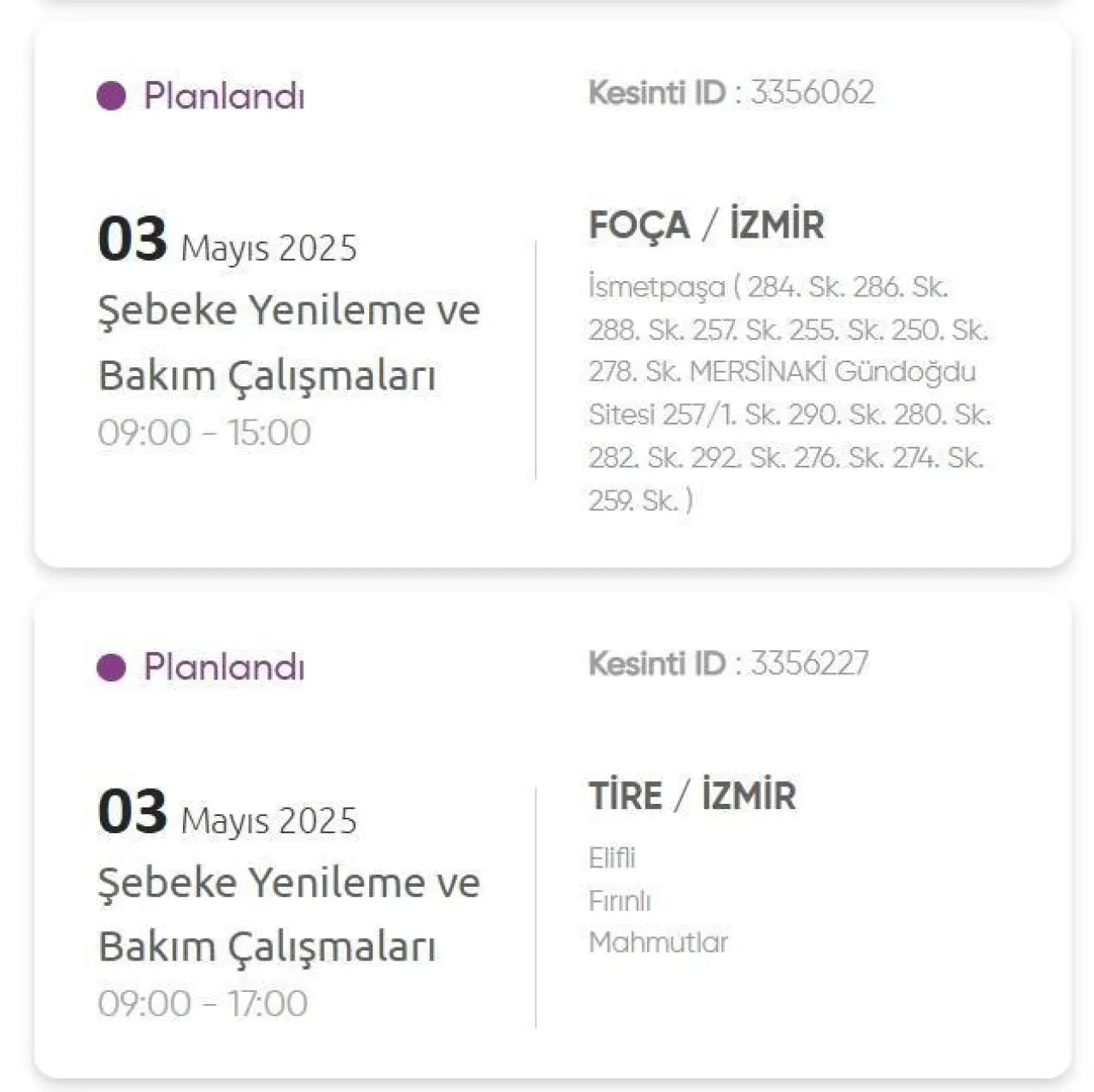Select the Mahmutlar neighborhood entry

click(658, 942)
